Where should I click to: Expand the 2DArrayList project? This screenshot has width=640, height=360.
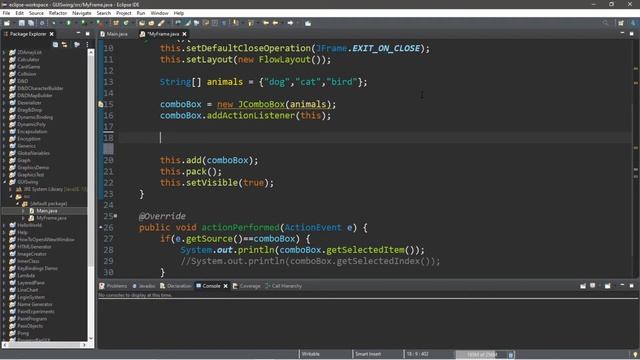(x=4, y=52)
